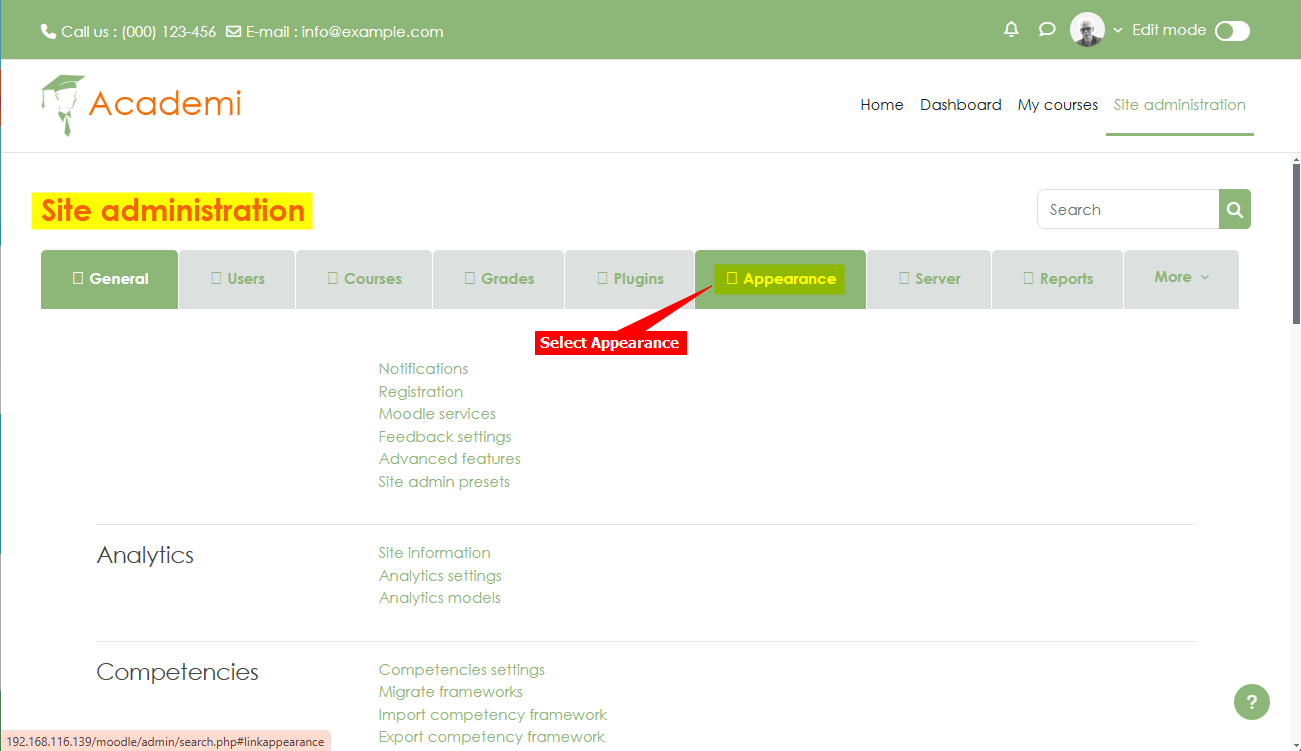Switch to the Plugins tab
The width and height of the screenshot is (1301, 751).
[x=629, y=279]
